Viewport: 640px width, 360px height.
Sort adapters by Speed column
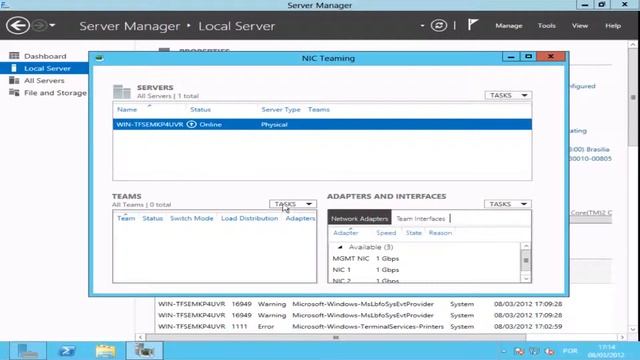tap(386, 233)
